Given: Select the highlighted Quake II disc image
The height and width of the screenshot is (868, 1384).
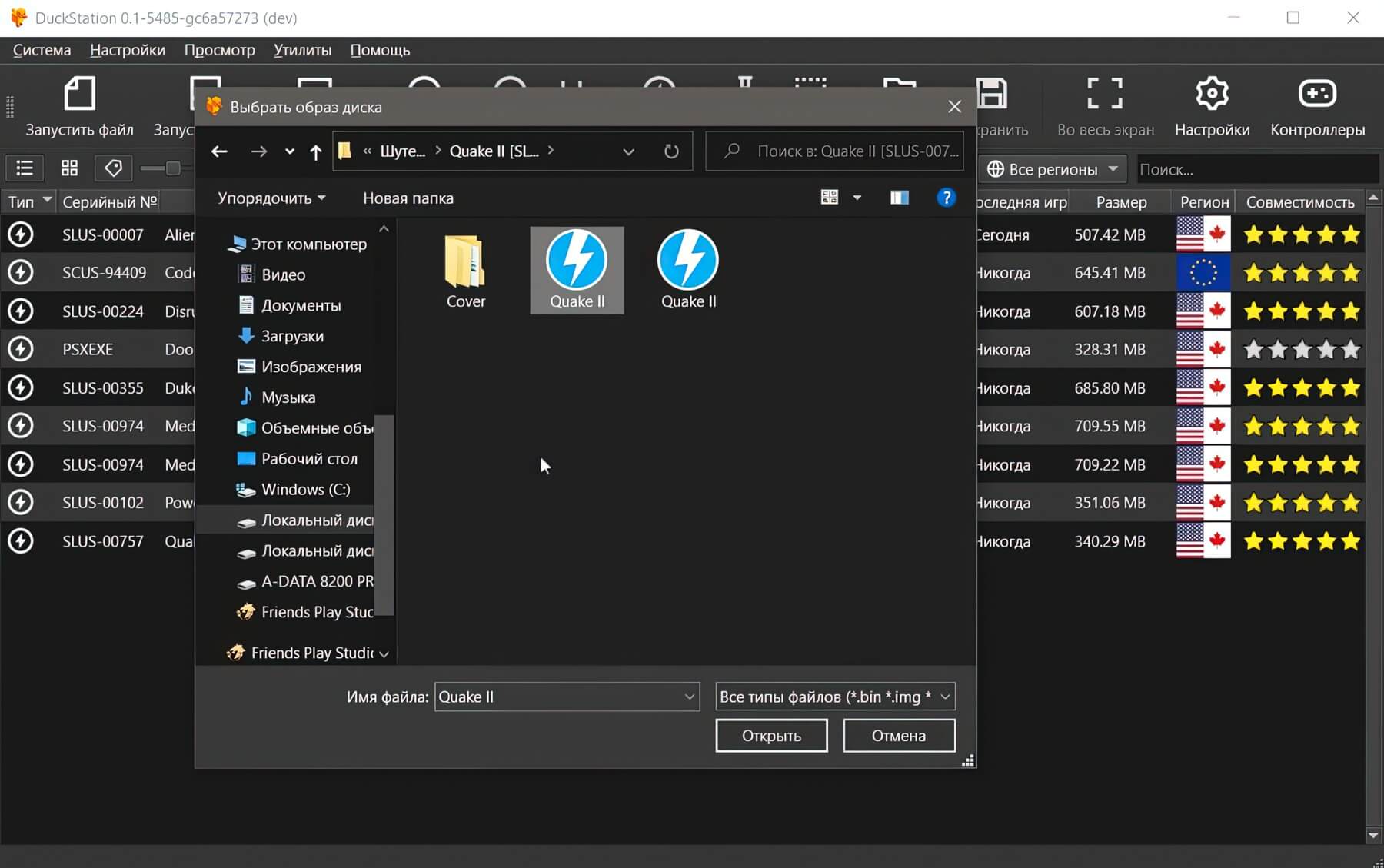Looking at the screenshot, I should [577, 271].
